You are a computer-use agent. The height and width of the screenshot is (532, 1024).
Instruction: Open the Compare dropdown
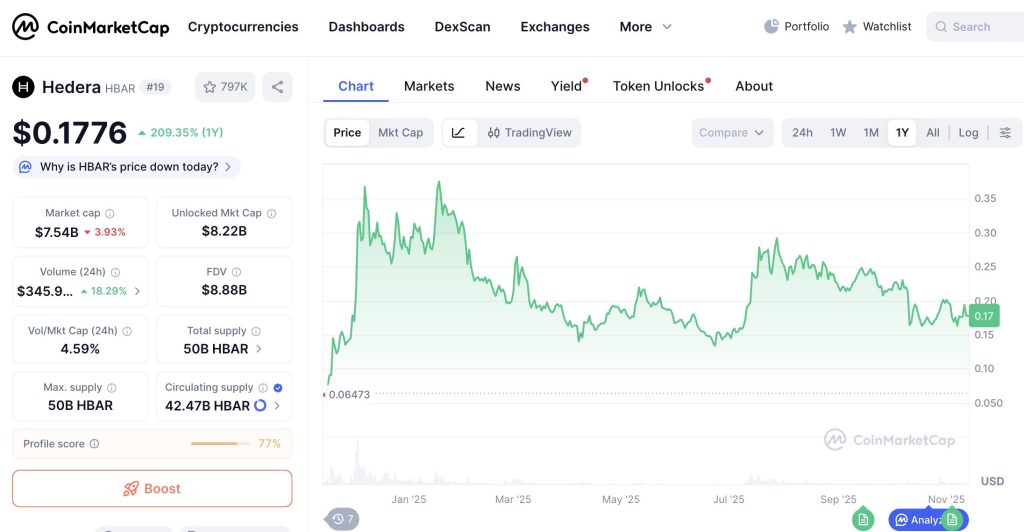732,133
